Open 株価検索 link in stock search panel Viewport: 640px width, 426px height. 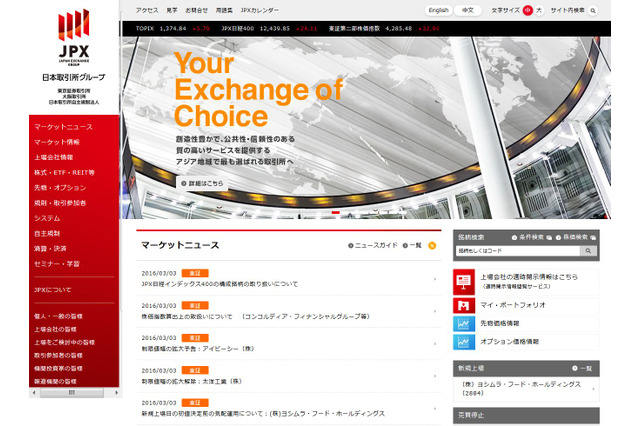click(x=577, y=237)
